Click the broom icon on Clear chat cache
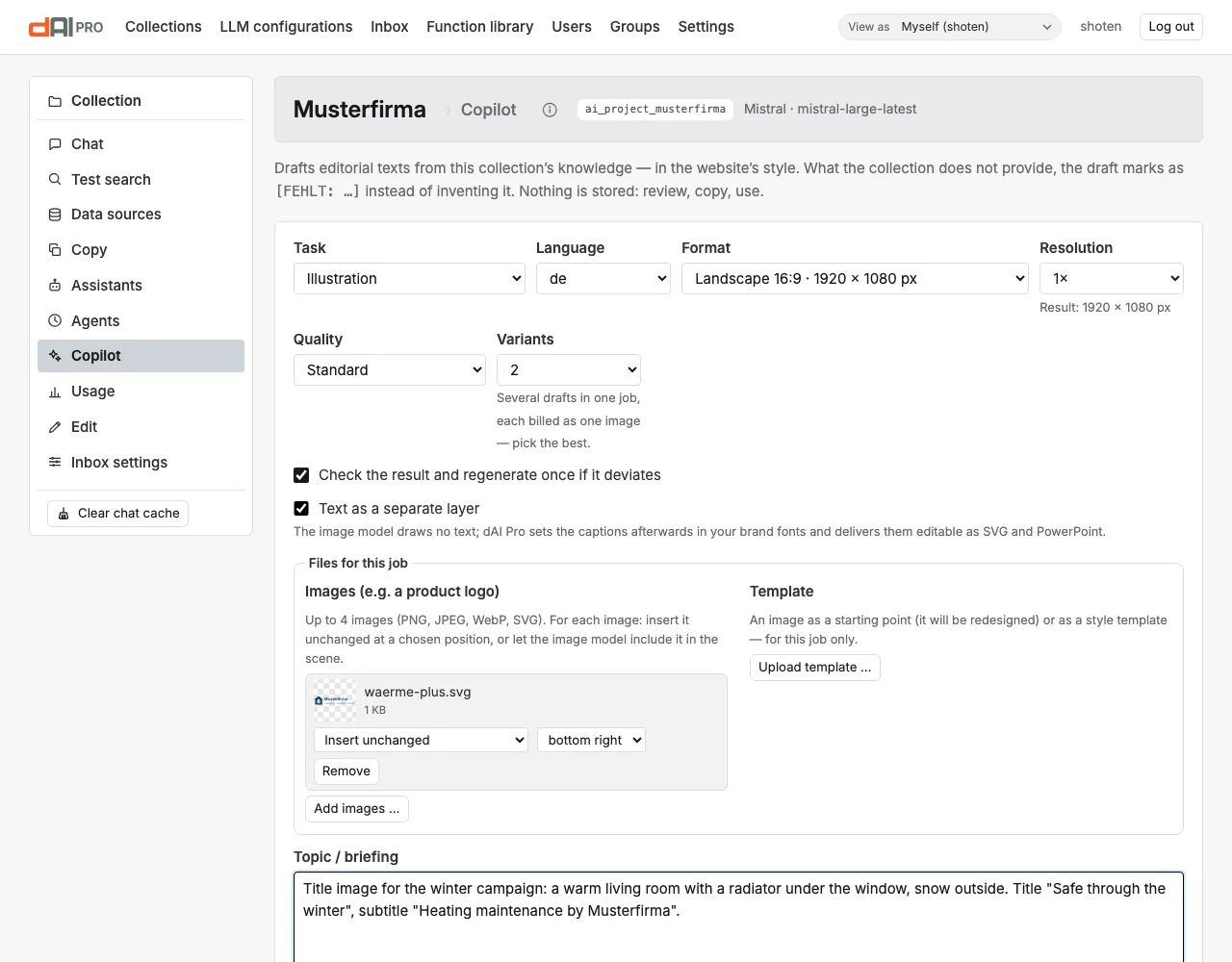 pos(64,514)
